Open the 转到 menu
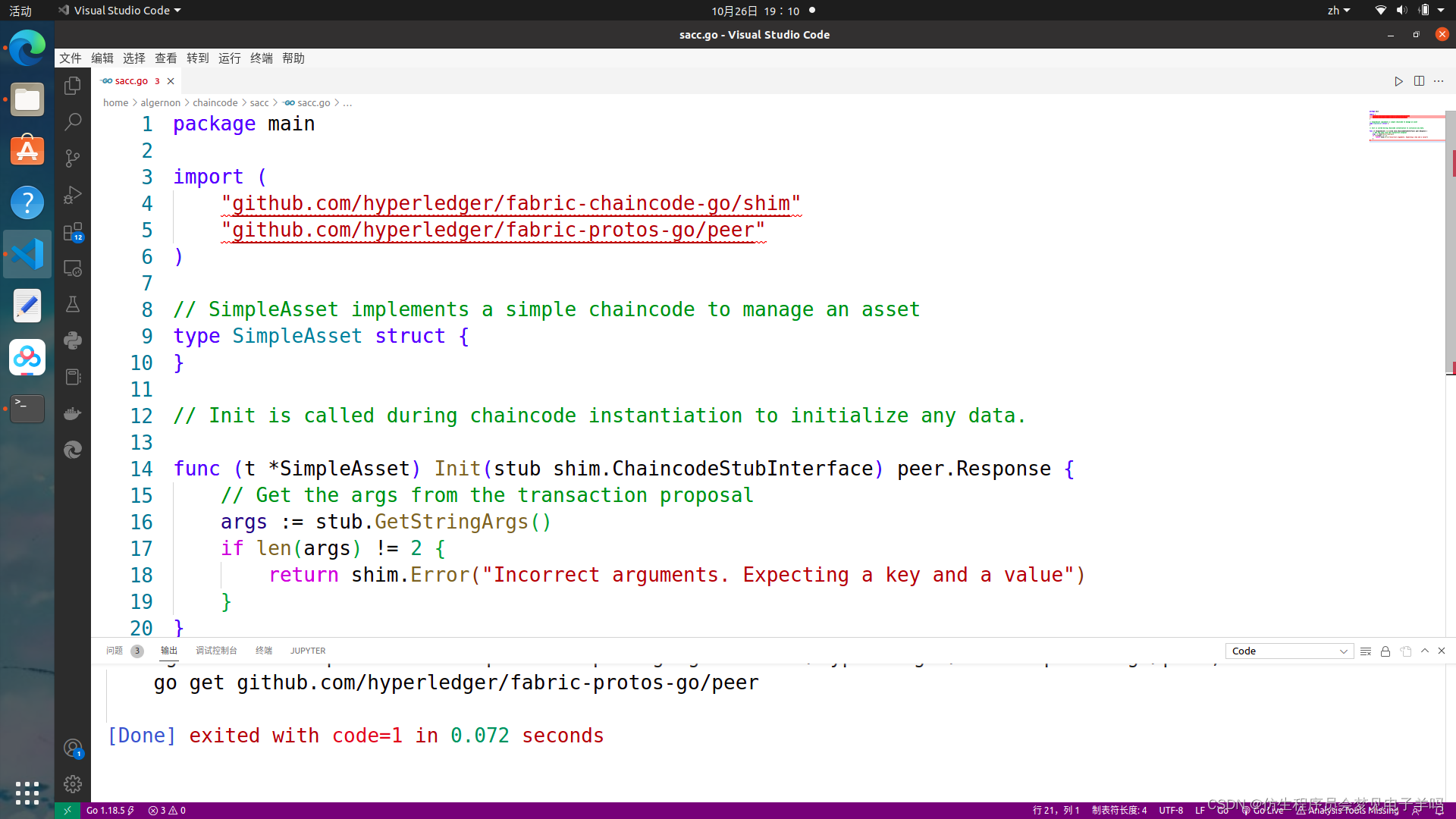The width and height of the screenshot is (1456, 819). pos(198,58)
